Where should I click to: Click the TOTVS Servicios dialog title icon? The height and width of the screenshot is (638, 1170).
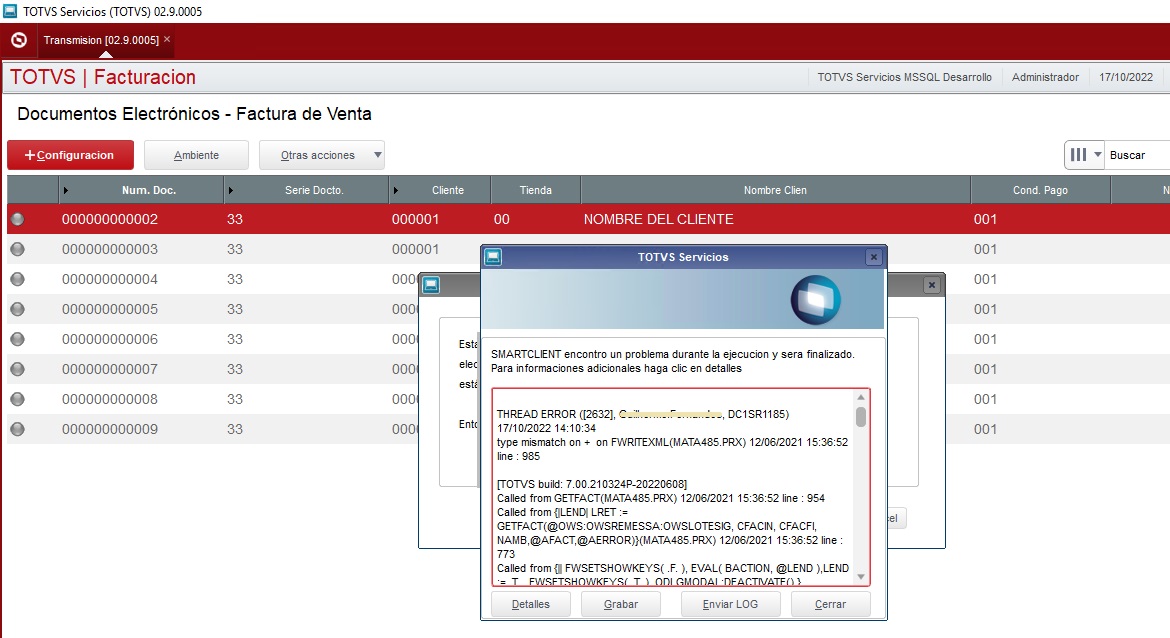(492, 257)
